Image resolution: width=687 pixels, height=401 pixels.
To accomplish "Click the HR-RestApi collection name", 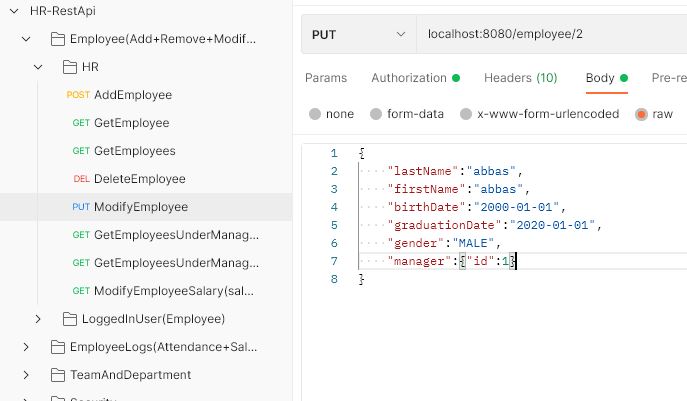I will click(63, 11).
